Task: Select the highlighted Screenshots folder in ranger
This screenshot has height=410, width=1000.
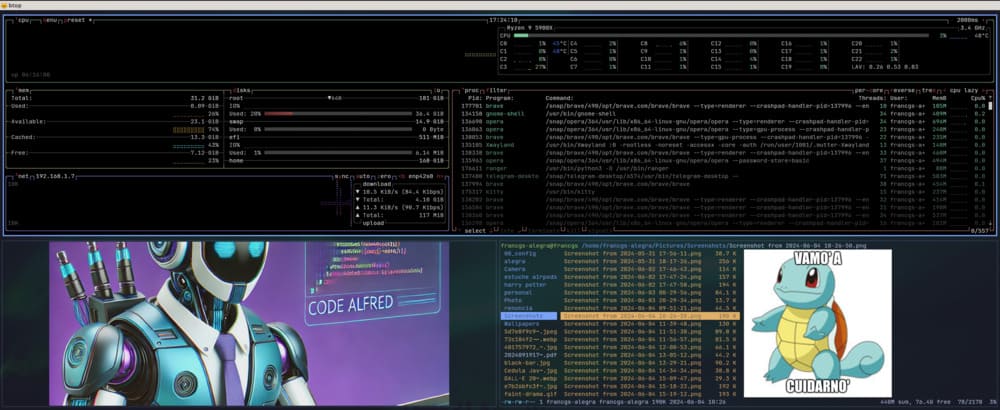Action: [x=529, y=316]
